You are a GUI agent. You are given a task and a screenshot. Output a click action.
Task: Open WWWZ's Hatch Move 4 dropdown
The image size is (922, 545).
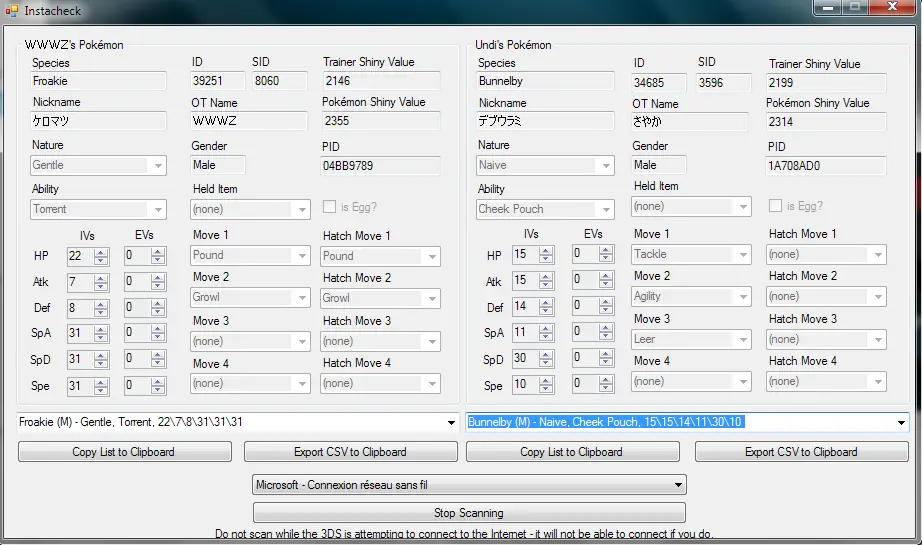click(380, 384)
